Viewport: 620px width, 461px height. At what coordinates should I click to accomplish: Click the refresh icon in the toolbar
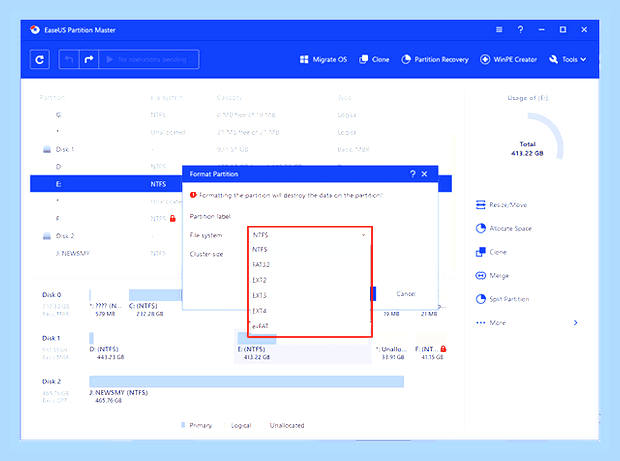(40, 59)
